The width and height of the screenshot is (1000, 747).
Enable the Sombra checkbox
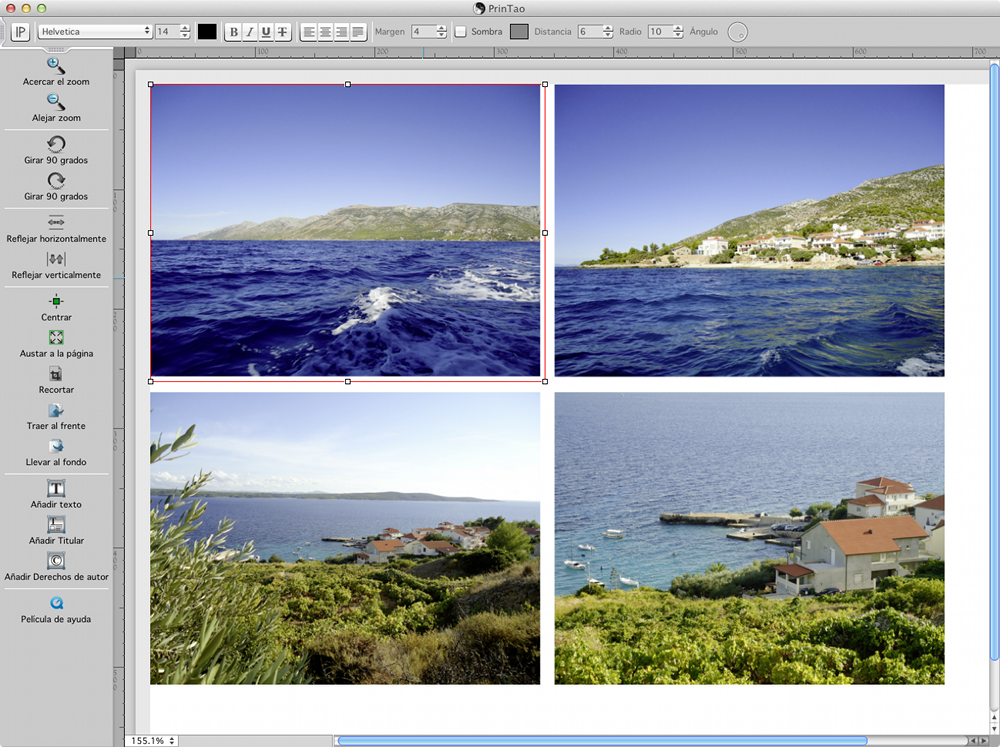point(460,32)
